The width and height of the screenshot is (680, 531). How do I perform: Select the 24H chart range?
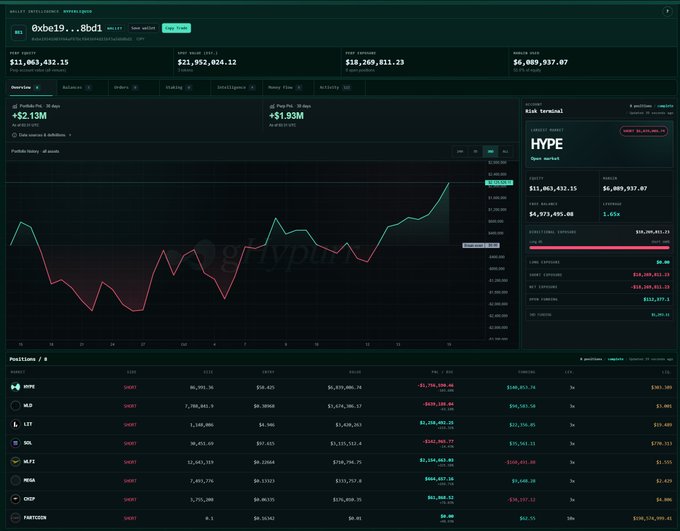click(x=460, y=151)
